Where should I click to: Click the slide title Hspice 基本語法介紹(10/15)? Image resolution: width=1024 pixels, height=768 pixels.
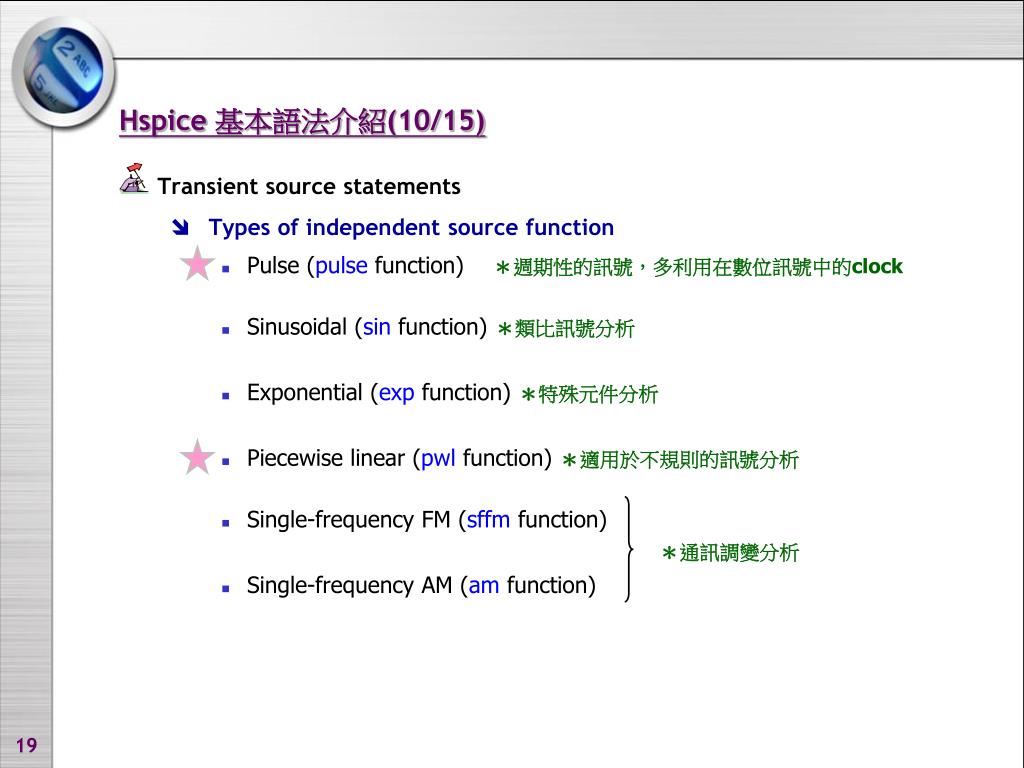[x=302, y=121]
